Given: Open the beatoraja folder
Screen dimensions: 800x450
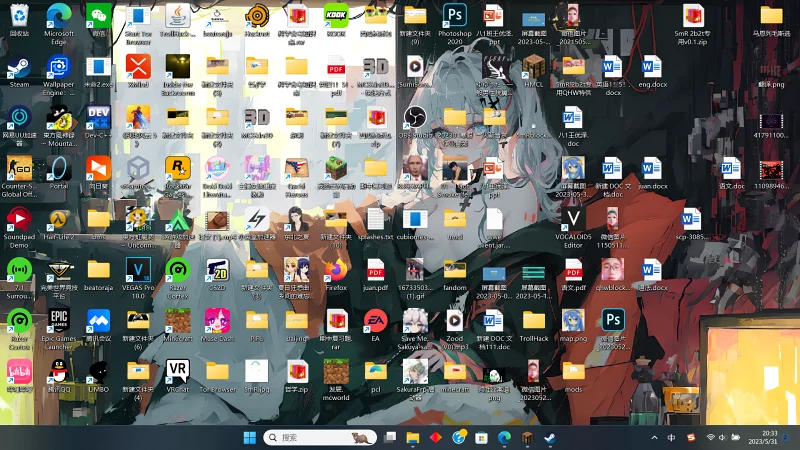Looking at the screenshot, I should (98, 275).
